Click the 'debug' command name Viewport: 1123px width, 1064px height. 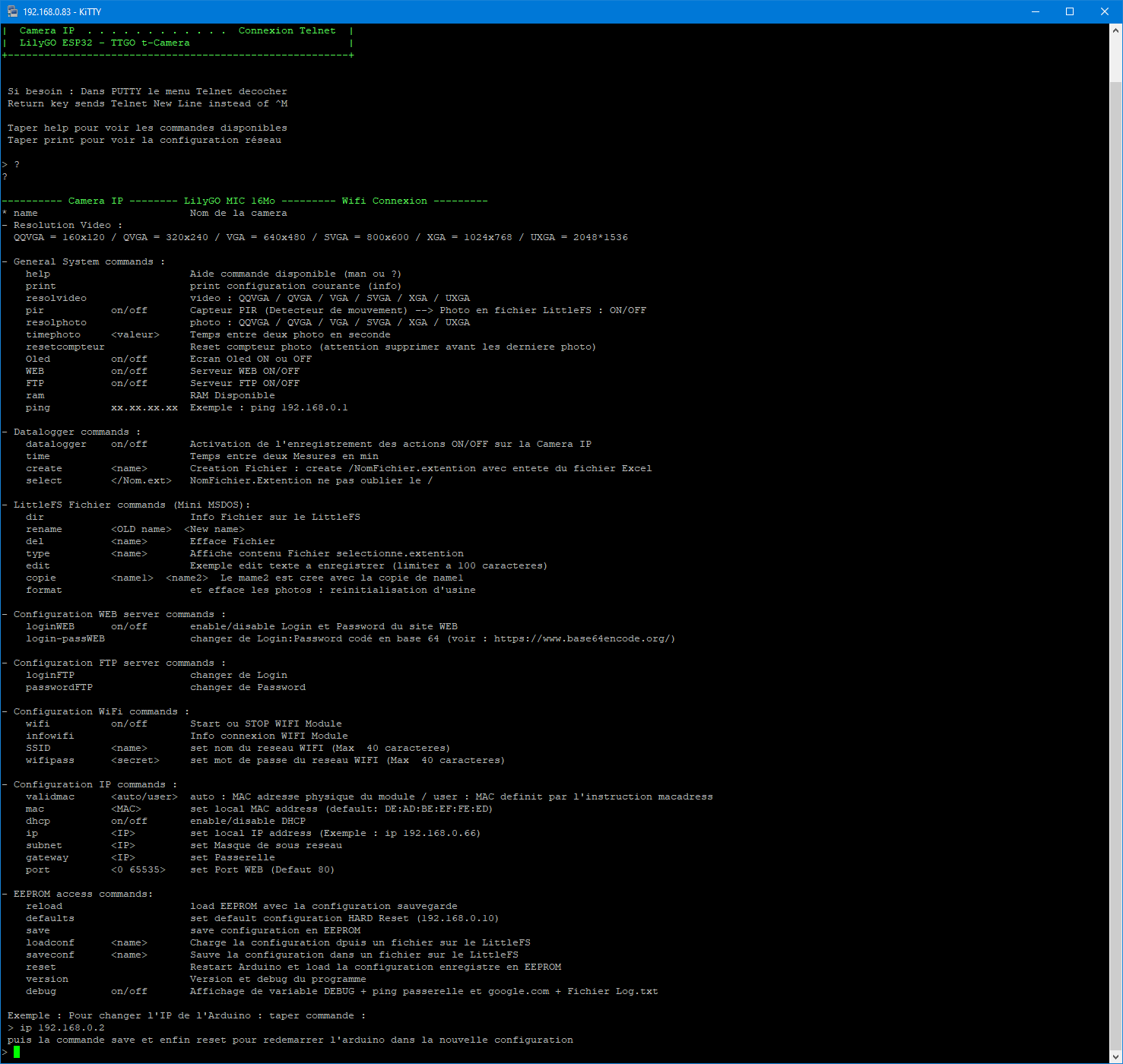click(41, 991)
